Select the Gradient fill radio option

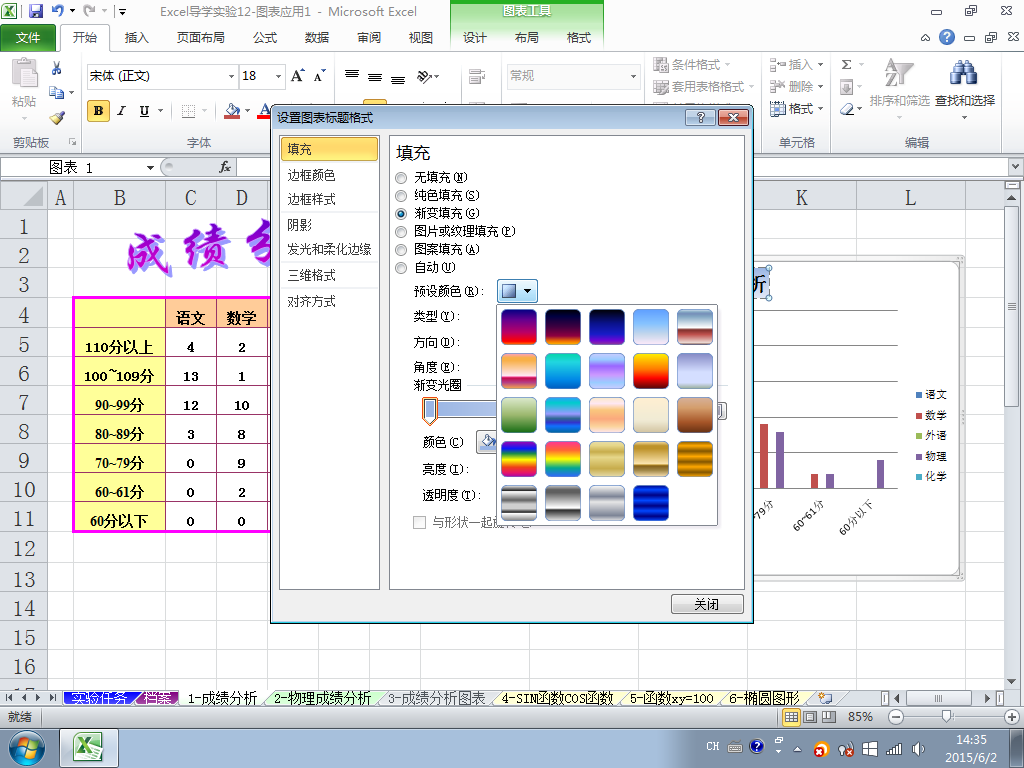pyautogui.click(x=401, y=214)
